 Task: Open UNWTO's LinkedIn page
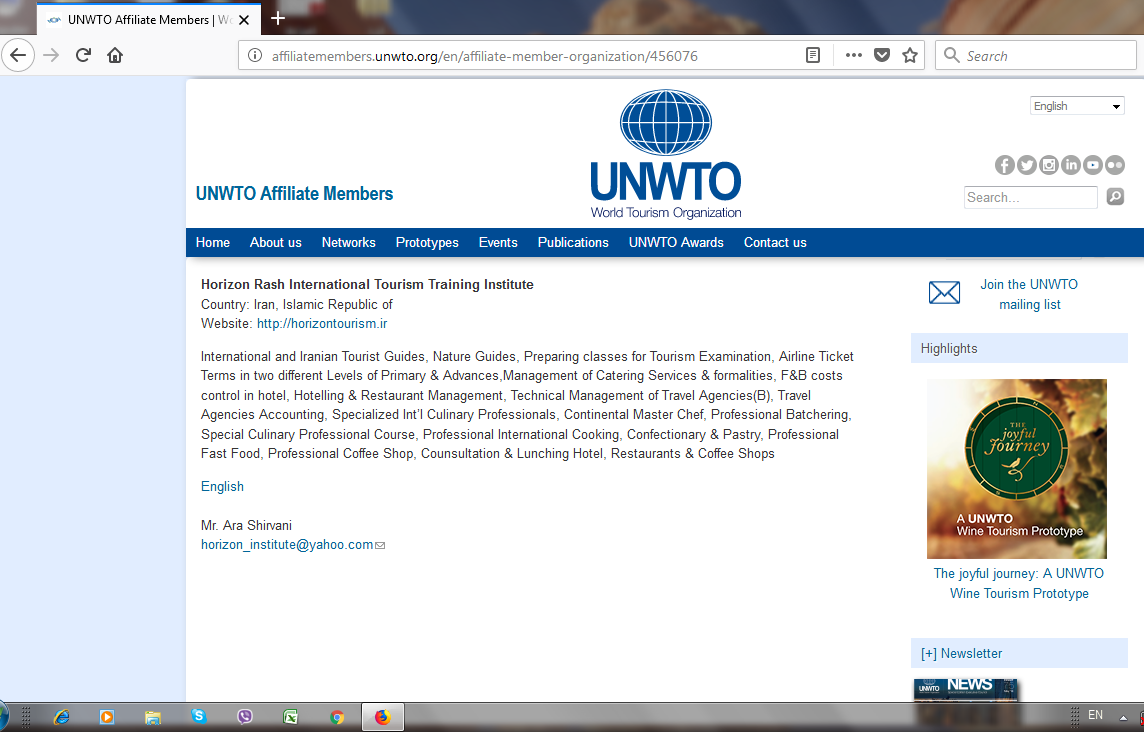click(x=1070, y=165)
